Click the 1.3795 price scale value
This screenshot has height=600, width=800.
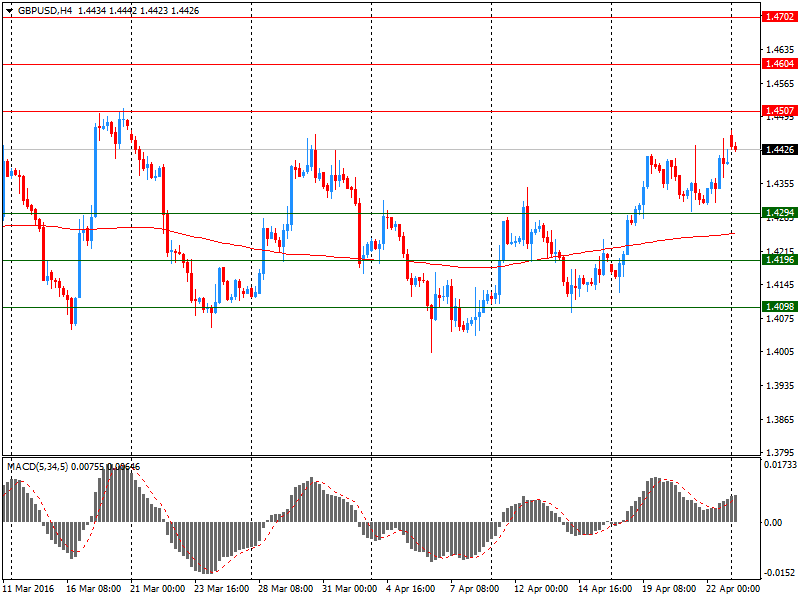click(x=780, y=453)
